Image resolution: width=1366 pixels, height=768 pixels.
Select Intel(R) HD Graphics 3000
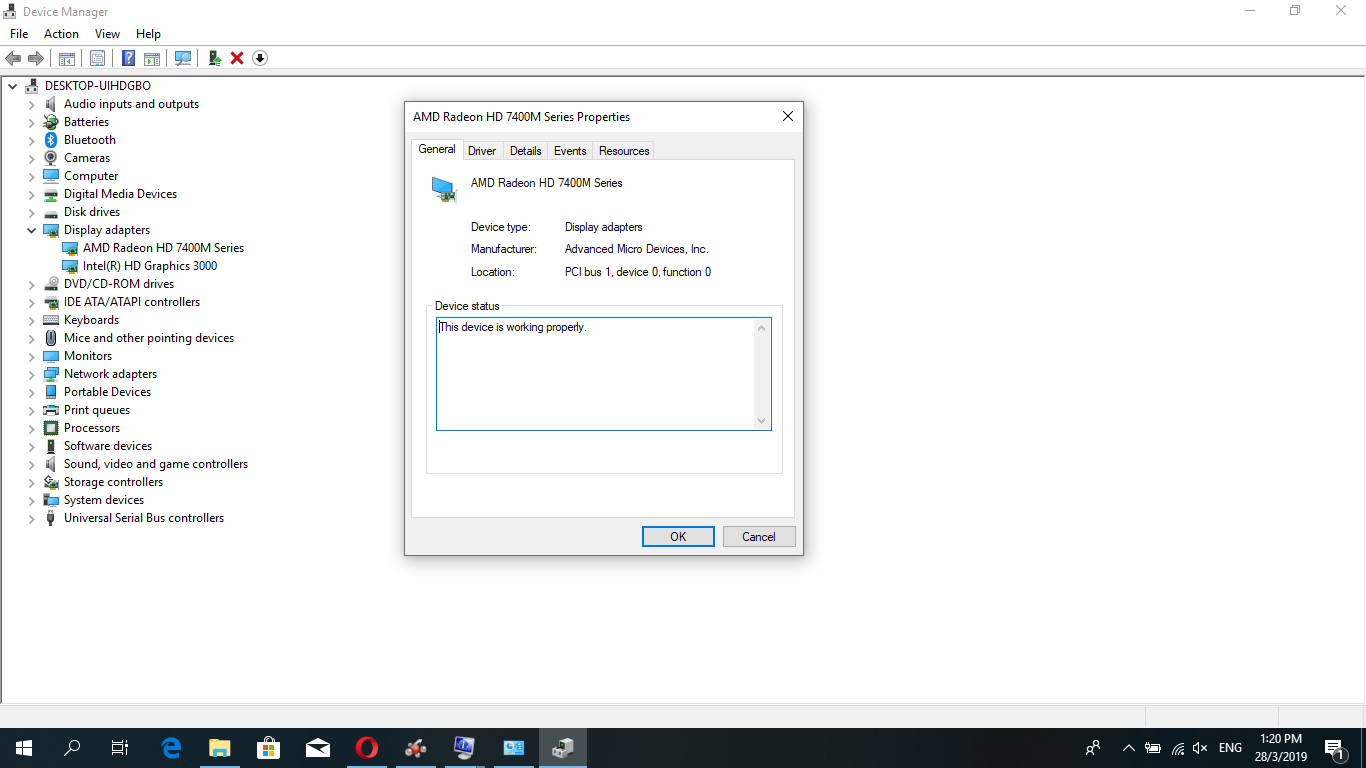coord(150,266)
